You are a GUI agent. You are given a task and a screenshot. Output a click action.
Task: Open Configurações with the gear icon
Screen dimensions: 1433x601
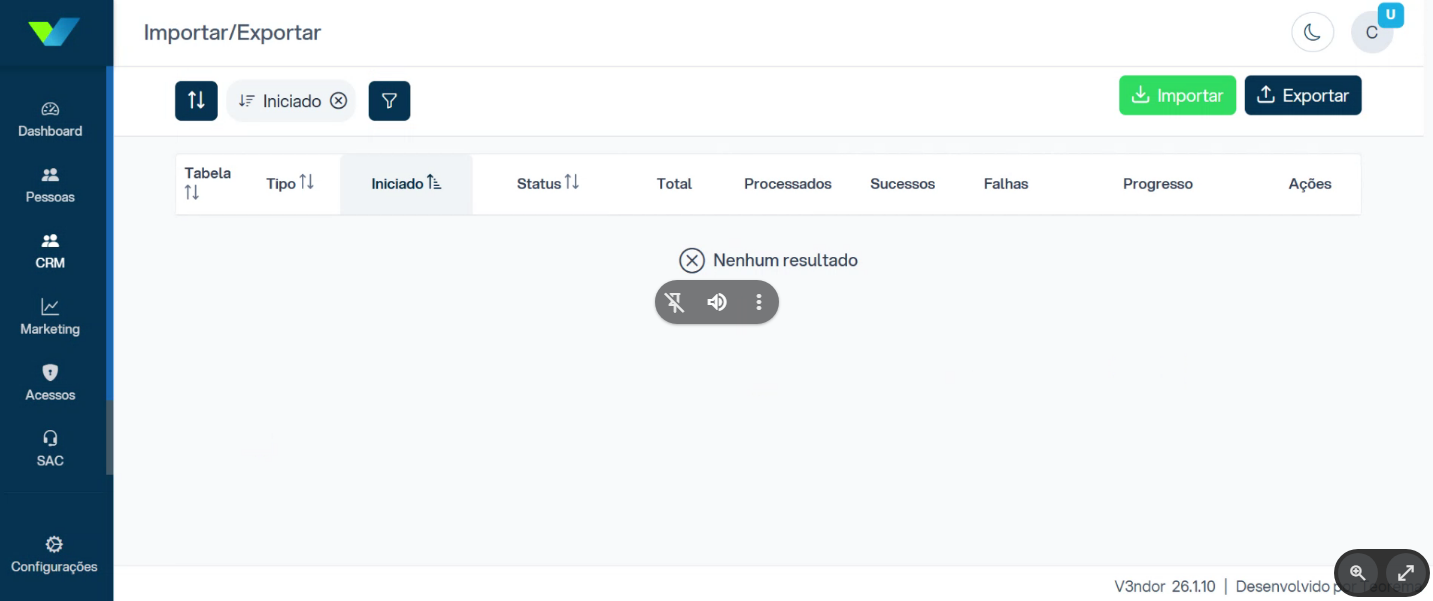pyautogui.click(x=54, y=555)
